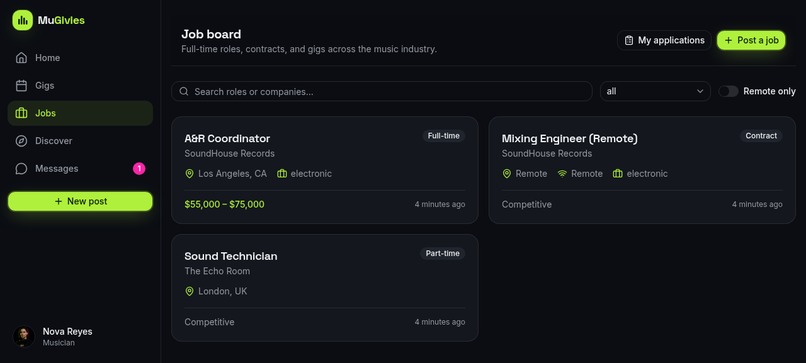
Task: Open the Mixing Engineer (Remote) listing
Action: [570, 139]
